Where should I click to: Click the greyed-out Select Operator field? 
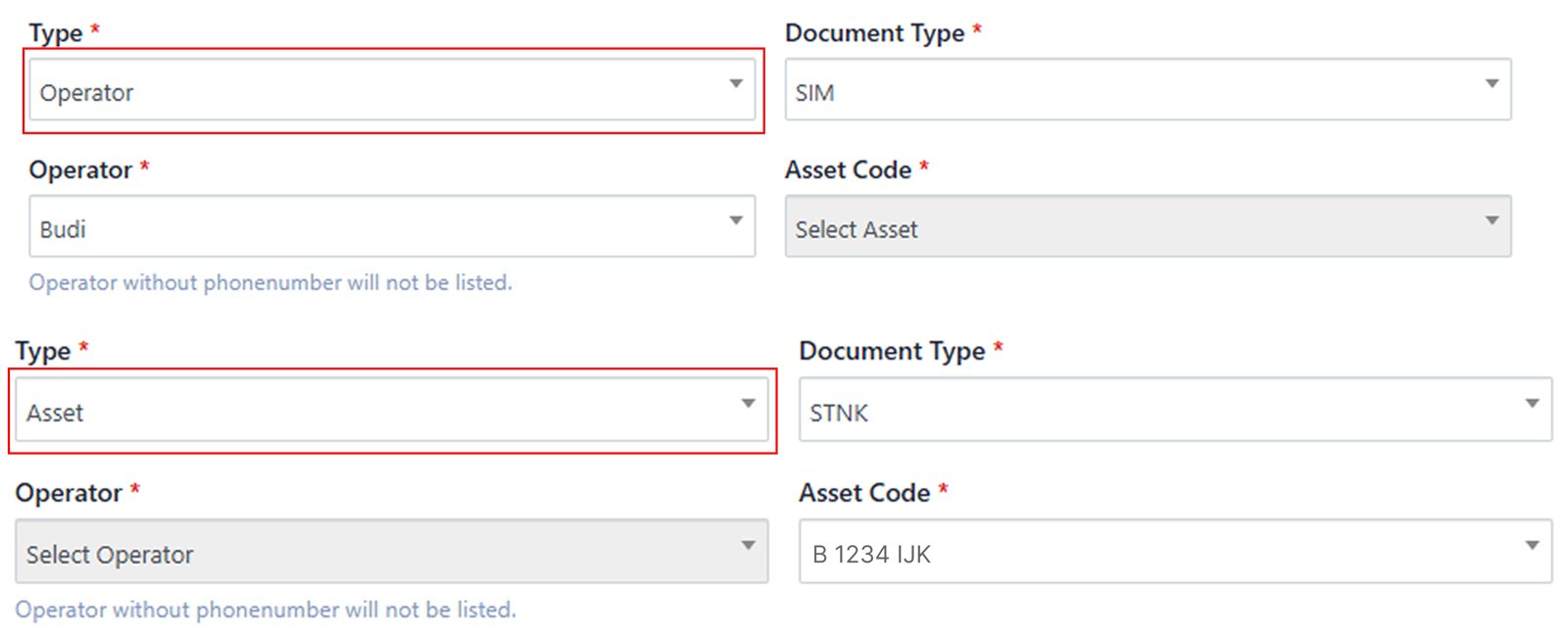pyautogui.click(x=372, y=552)
